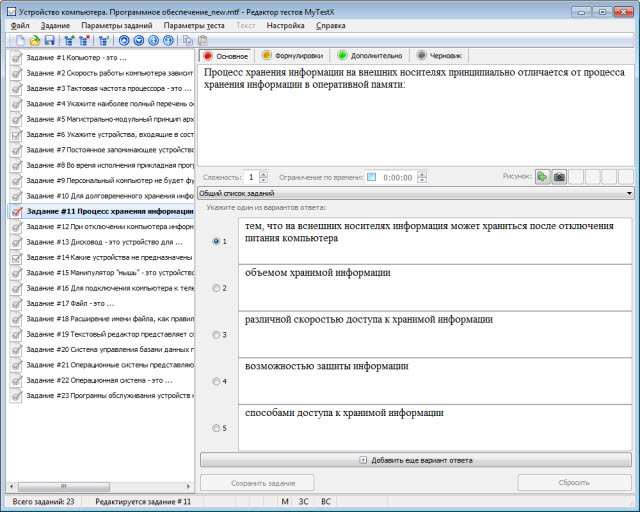
Task: Enable the Ограничение по времени checkbox
Action: click(x=372, y=177)
